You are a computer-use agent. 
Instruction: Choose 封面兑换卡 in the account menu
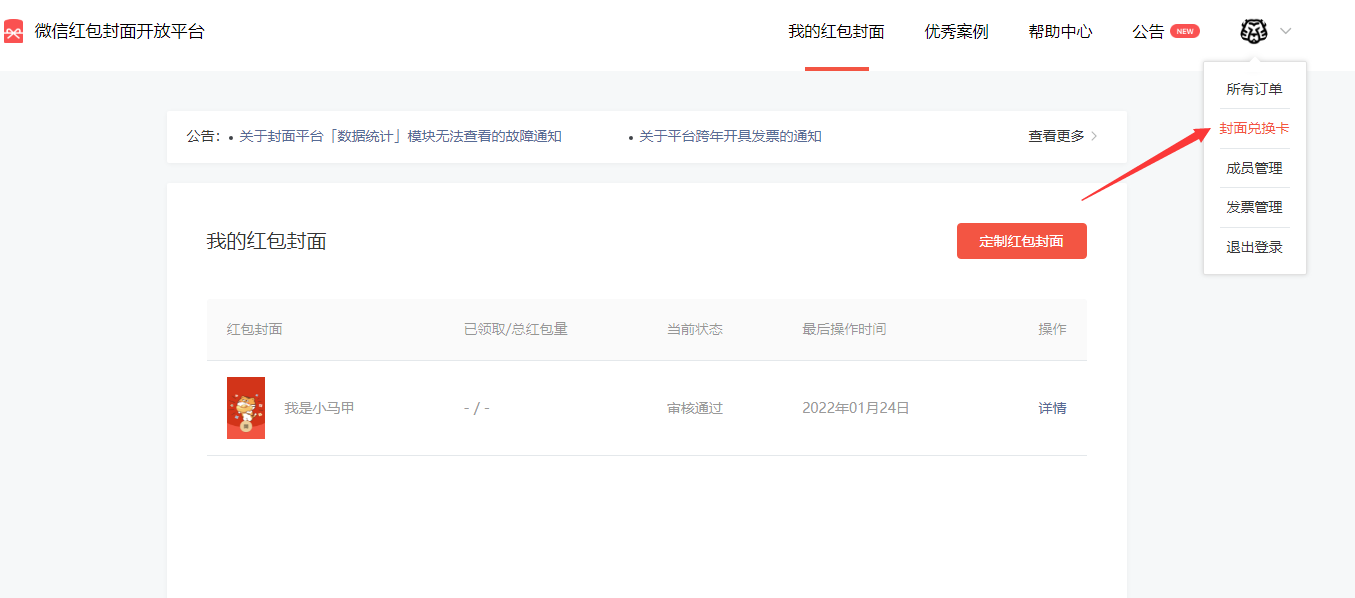[1254, 129]
